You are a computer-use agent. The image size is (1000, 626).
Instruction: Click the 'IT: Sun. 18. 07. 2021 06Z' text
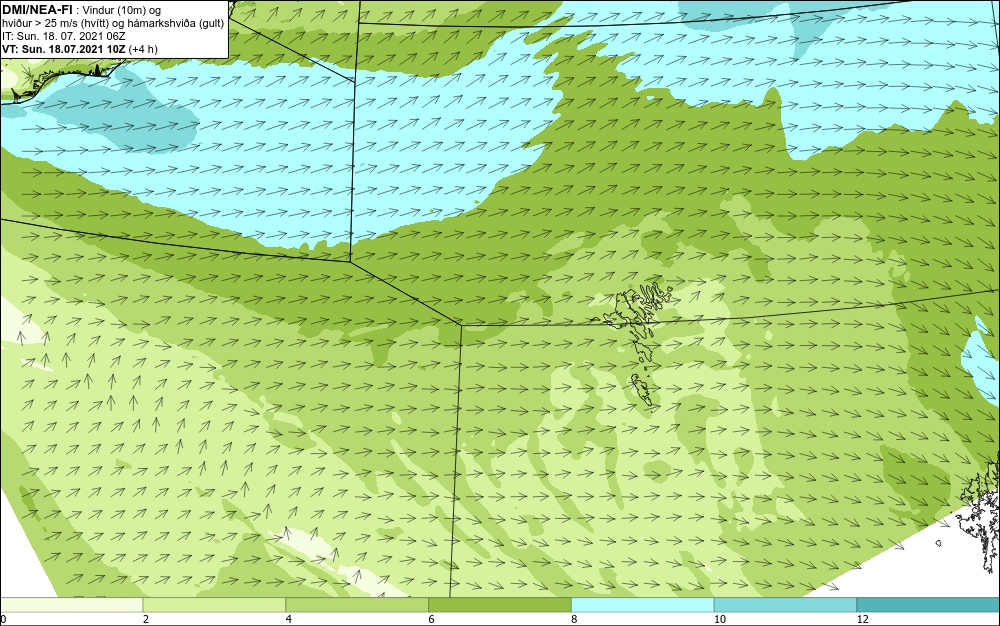tap(64, 36)
